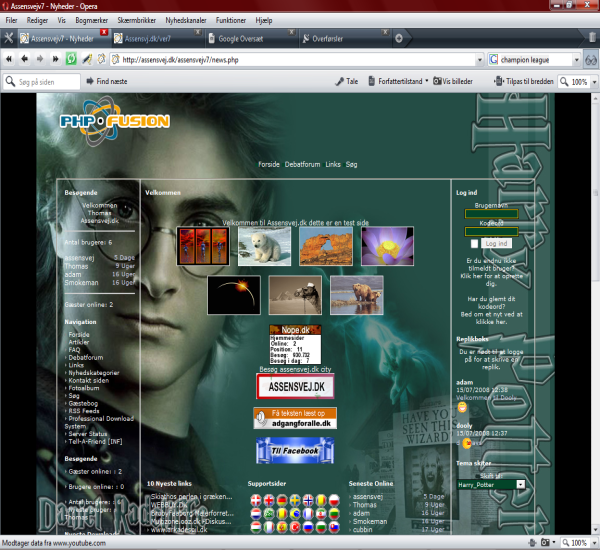
Task: Open the status bar zoom dropdown arrow
Action: [594, 543]
